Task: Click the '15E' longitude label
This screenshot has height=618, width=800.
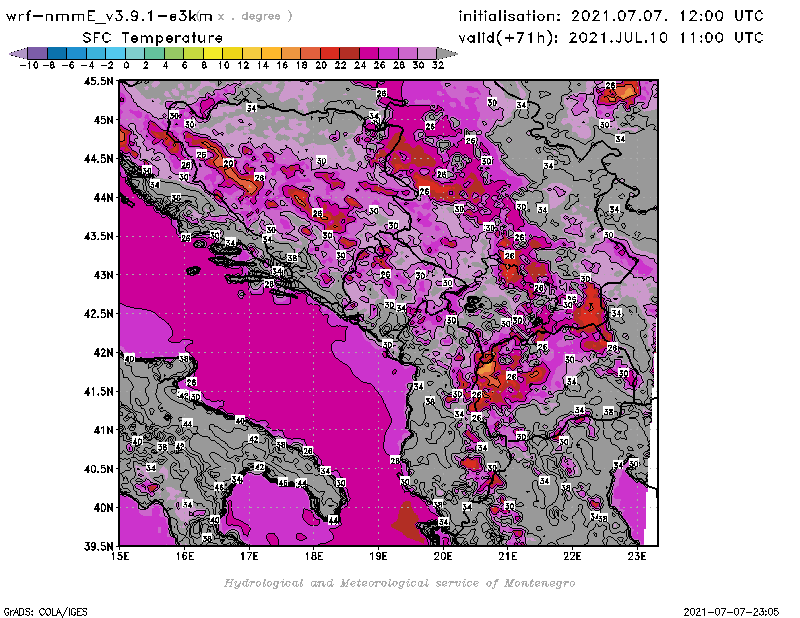Action: point(120,556)
